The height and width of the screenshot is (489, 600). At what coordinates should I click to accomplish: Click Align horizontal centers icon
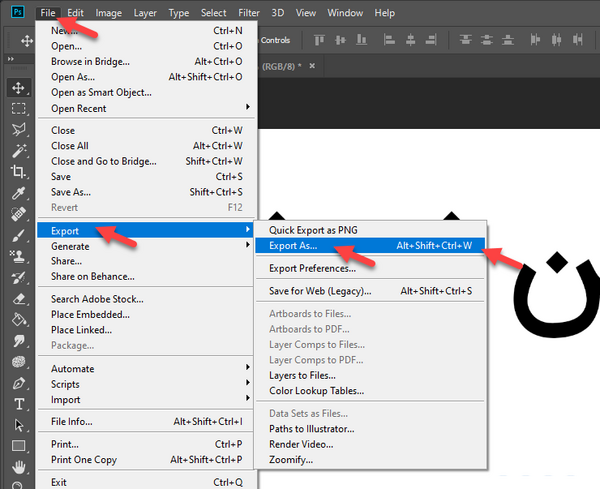[x=410, y=39]
